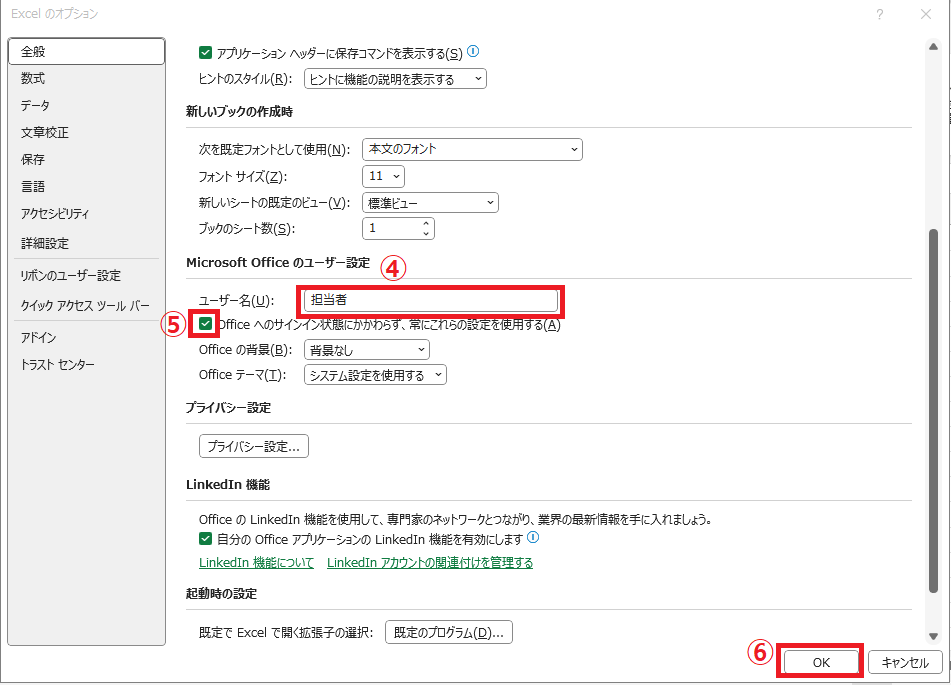Viewport: 951px width, 685px height.
Task: Decrease the sheet count with down arrow
Action: (426, 234)
